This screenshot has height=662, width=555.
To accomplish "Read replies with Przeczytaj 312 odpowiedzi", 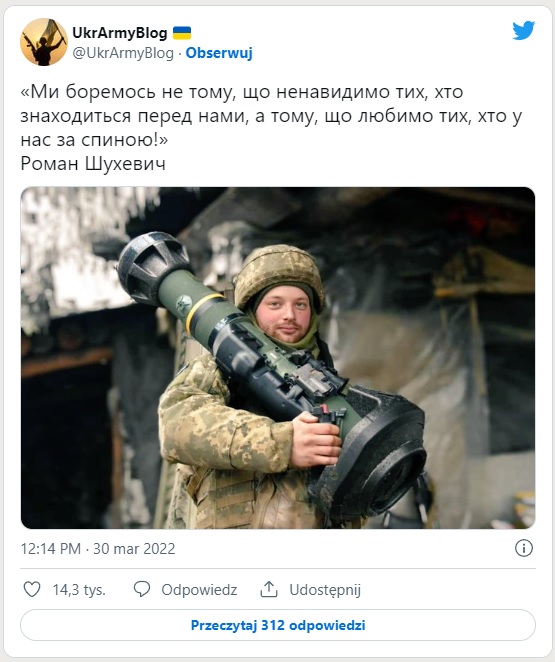I will point(278,625).
